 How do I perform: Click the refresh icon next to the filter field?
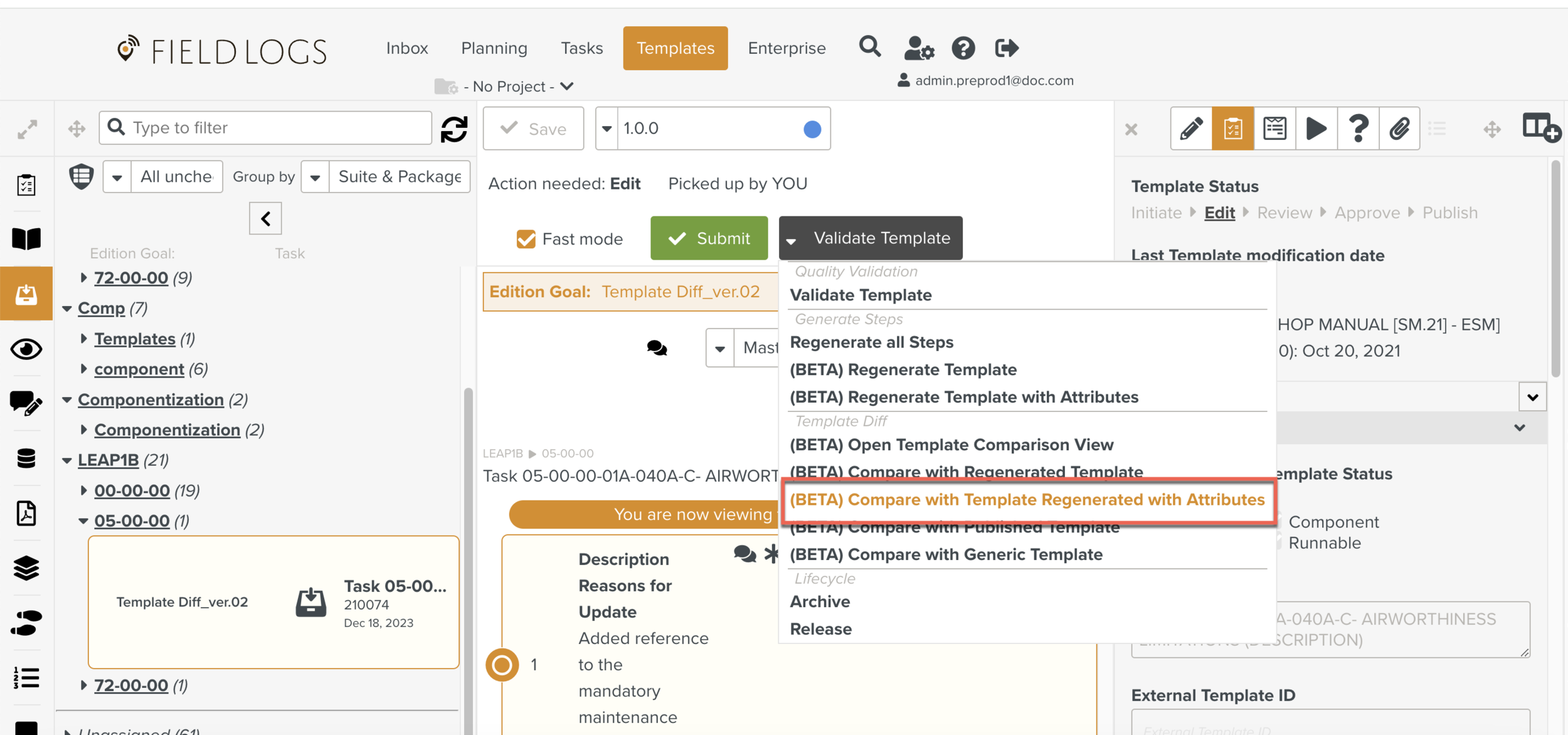click(x=453, y=129)
